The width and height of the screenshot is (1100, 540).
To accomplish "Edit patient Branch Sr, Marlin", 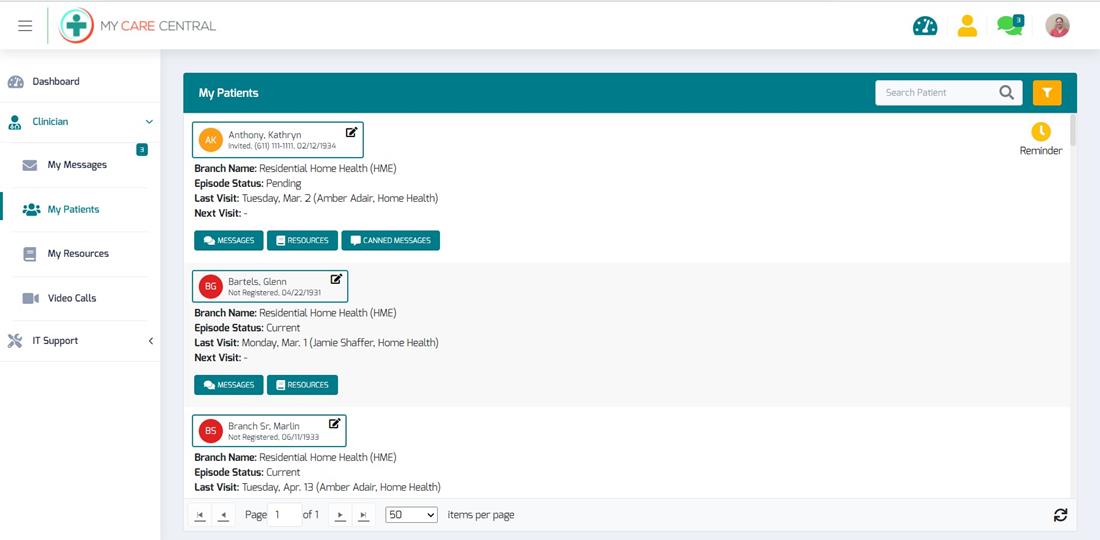I will click(335, 424).
